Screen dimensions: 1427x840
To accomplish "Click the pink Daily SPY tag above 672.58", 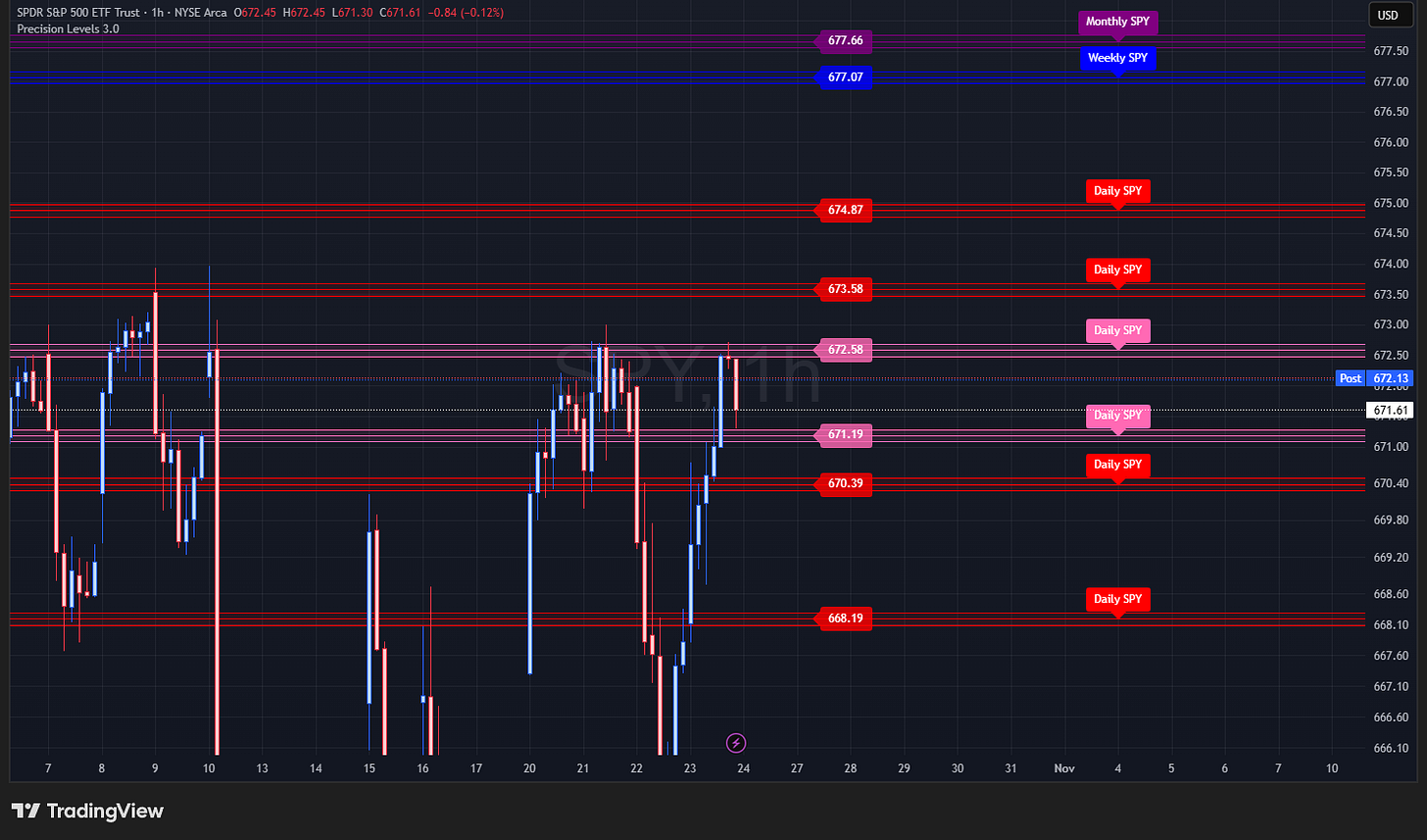I will coord(1118,330).
